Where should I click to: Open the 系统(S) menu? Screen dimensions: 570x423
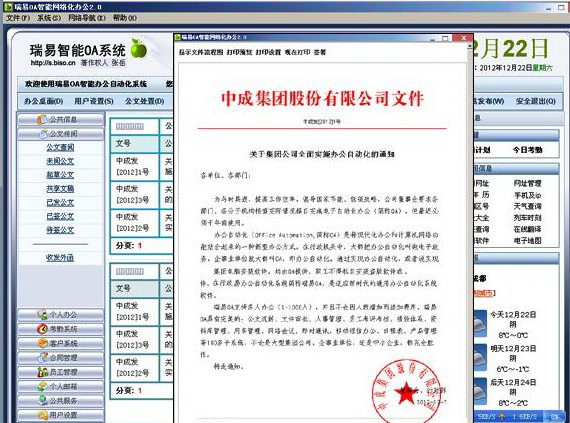49,17
